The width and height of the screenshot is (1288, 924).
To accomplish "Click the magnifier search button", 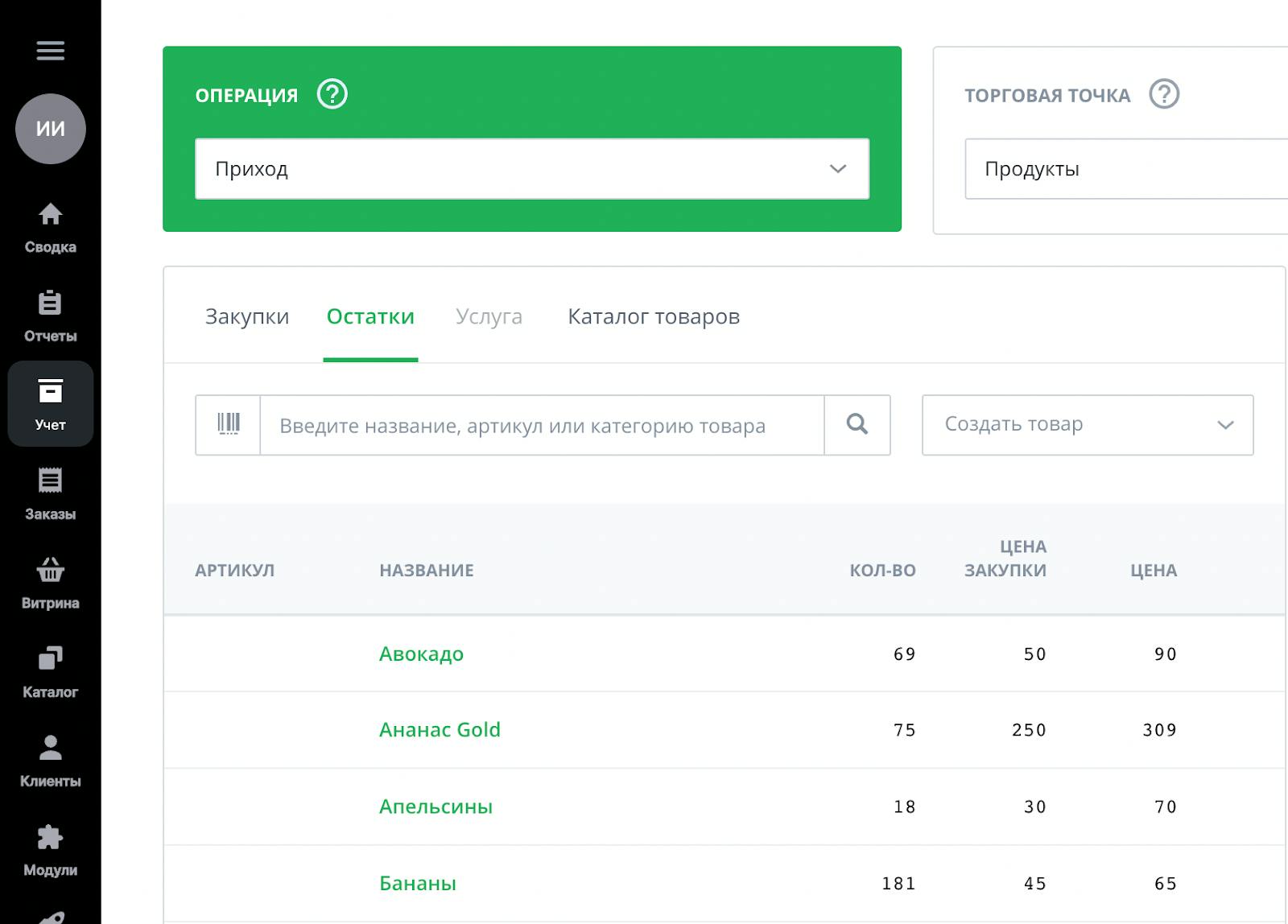I will [857, 424].
